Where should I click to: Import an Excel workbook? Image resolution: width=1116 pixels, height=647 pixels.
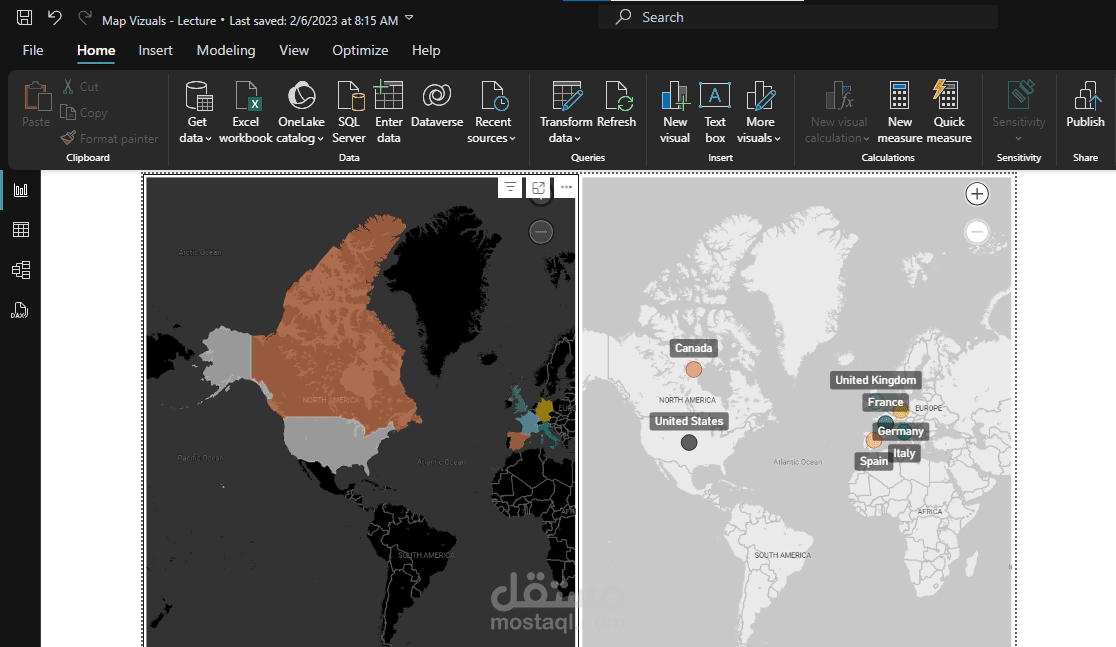pos(246,112)
